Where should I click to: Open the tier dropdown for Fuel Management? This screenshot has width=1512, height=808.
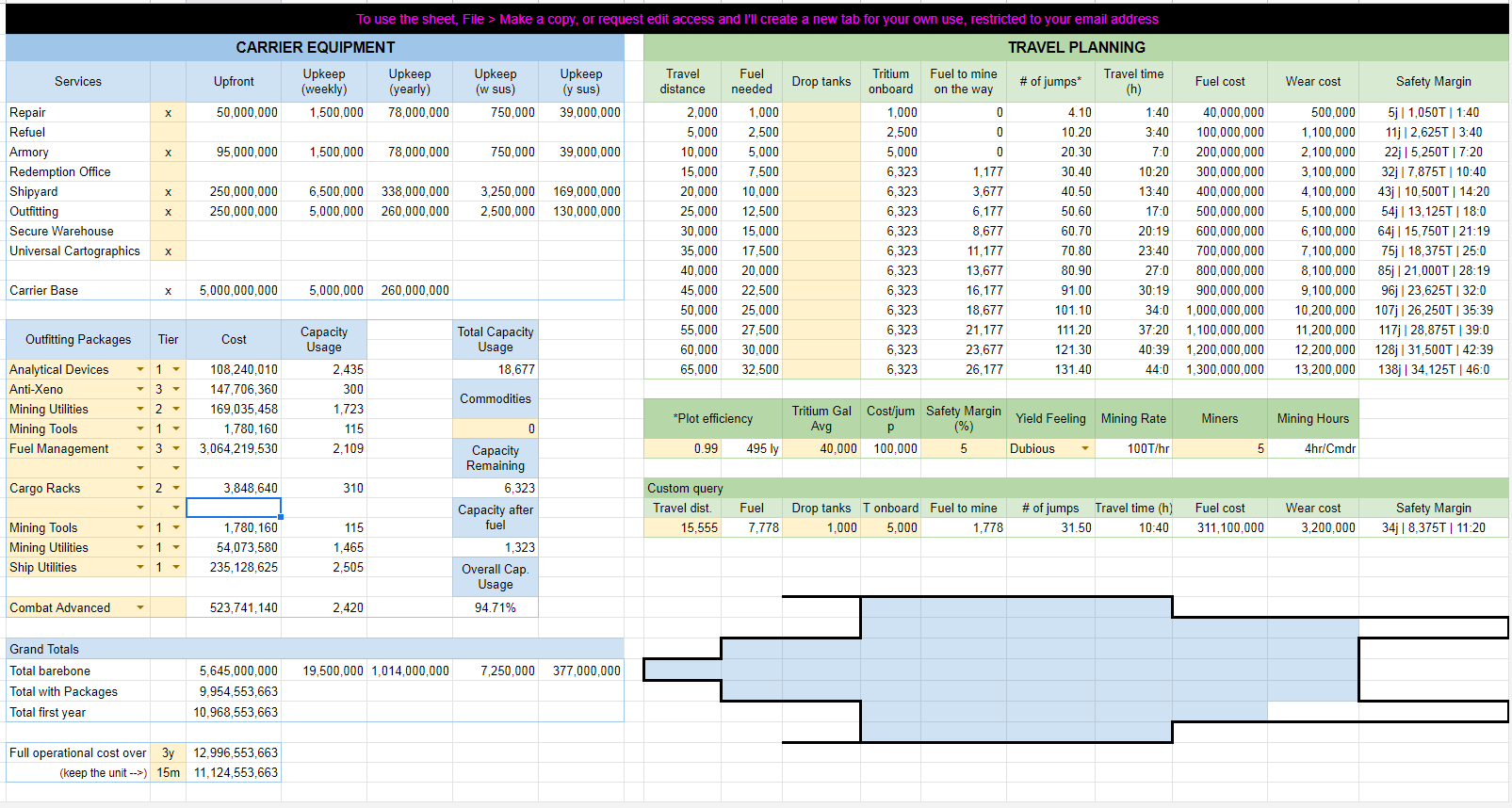(x=176, y=449)
